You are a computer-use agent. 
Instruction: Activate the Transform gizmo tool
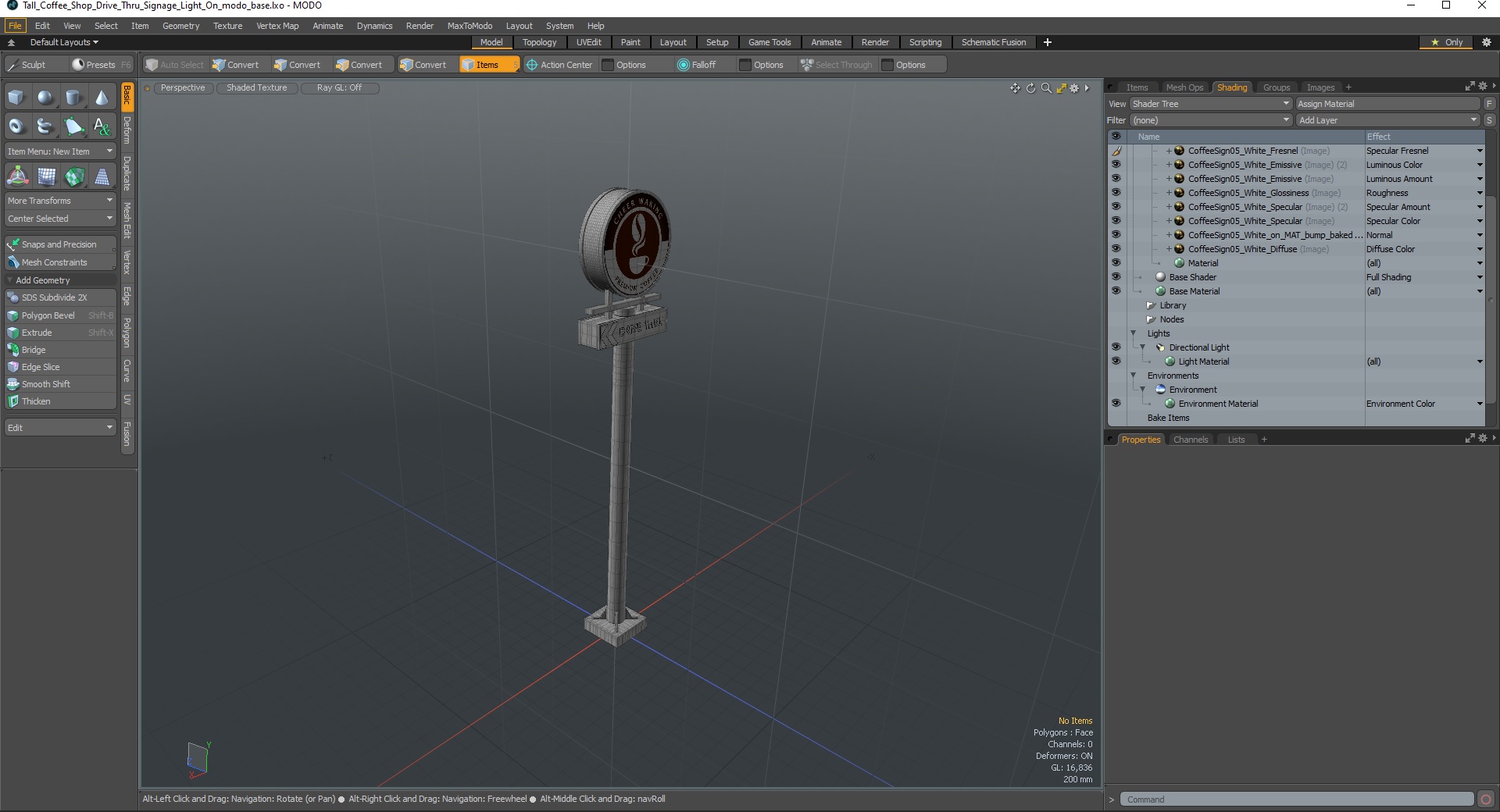(x=17, y=177)
